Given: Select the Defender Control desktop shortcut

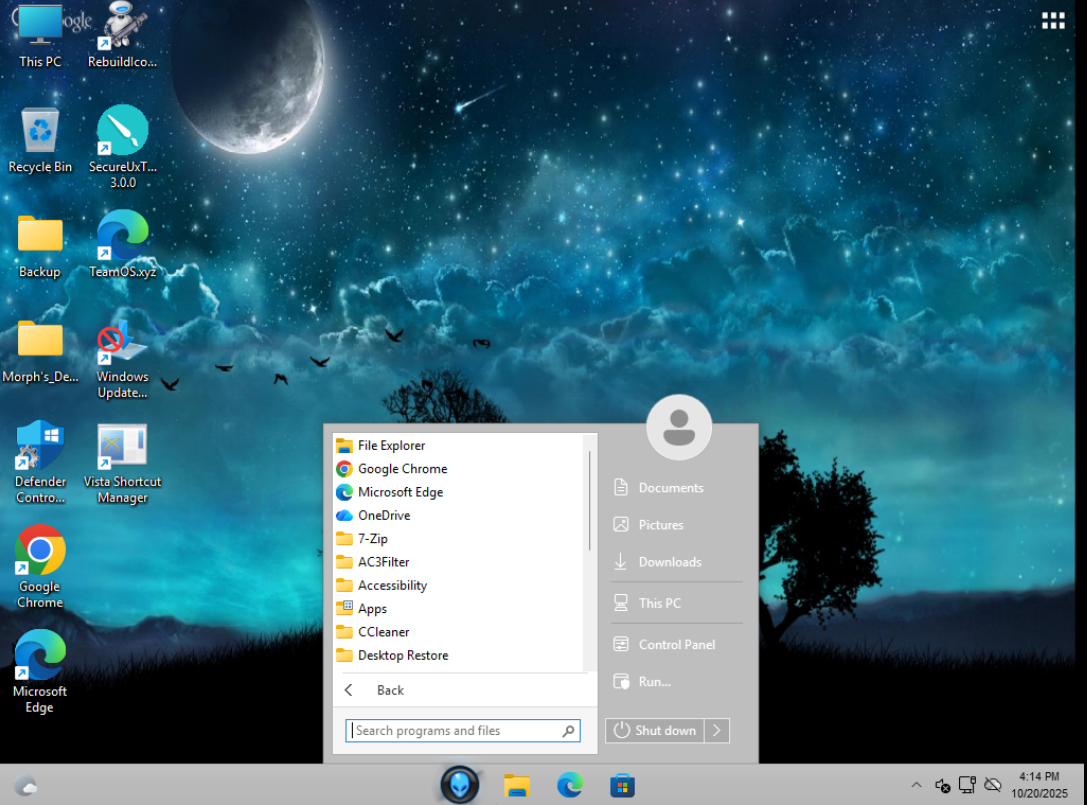Looking at the screenshot, I should [40, 446].
